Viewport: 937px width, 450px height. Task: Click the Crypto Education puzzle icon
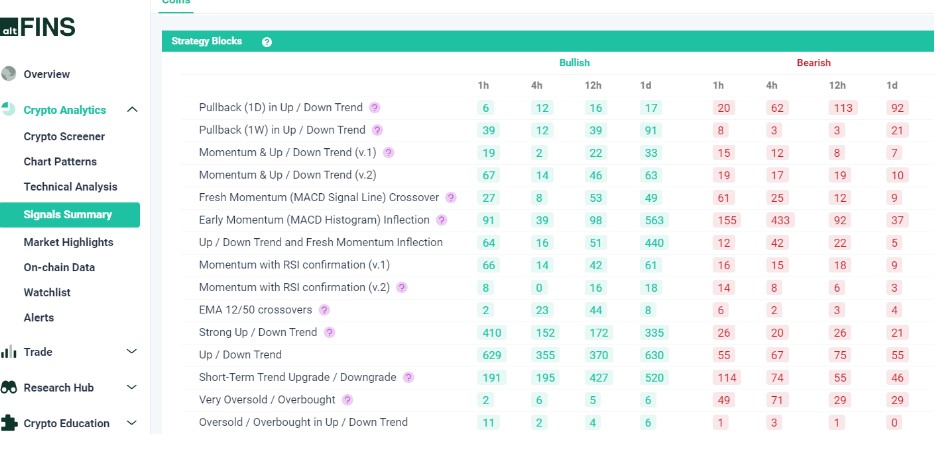[10, 423]
